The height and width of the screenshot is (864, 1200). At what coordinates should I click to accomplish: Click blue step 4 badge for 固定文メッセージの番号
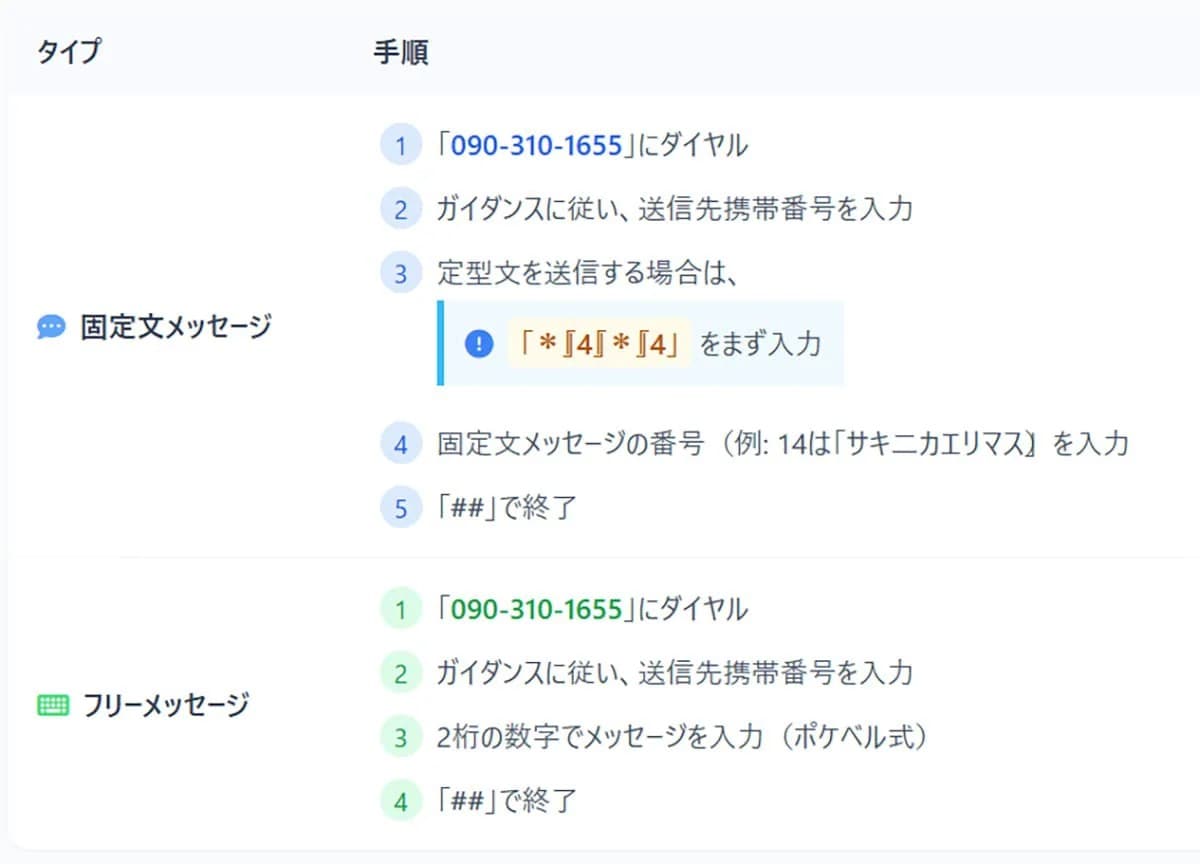(x=401, y=444)
